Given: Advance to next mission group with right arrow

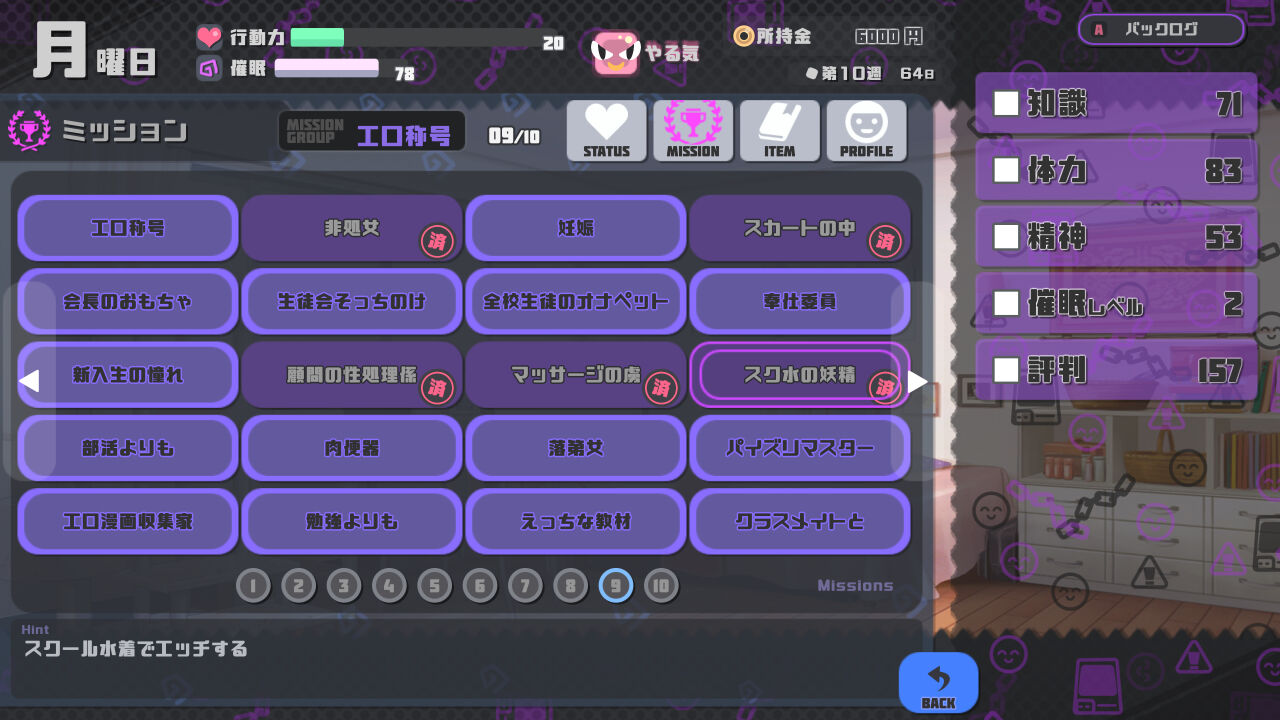Looking at the screenshot, I should tap(917, 381).
